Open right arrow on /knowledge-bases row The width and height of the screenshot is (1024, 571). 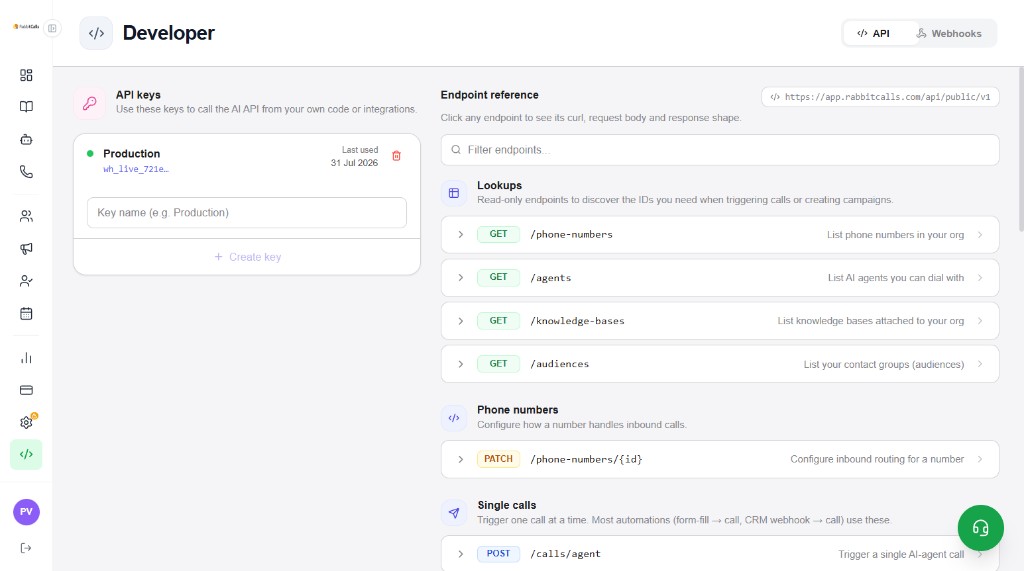click(980, 321)
